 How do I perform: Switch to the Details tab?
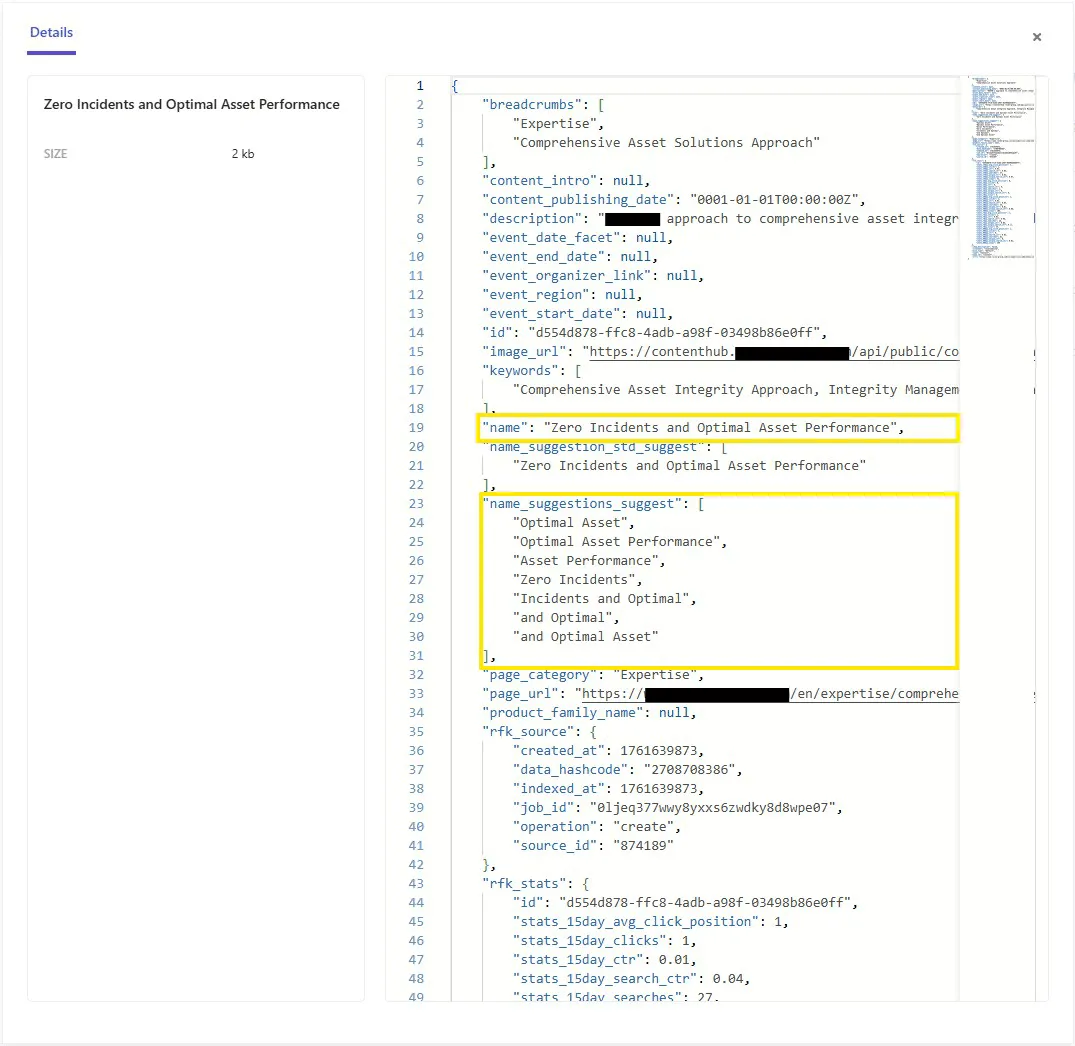point(51,32)
